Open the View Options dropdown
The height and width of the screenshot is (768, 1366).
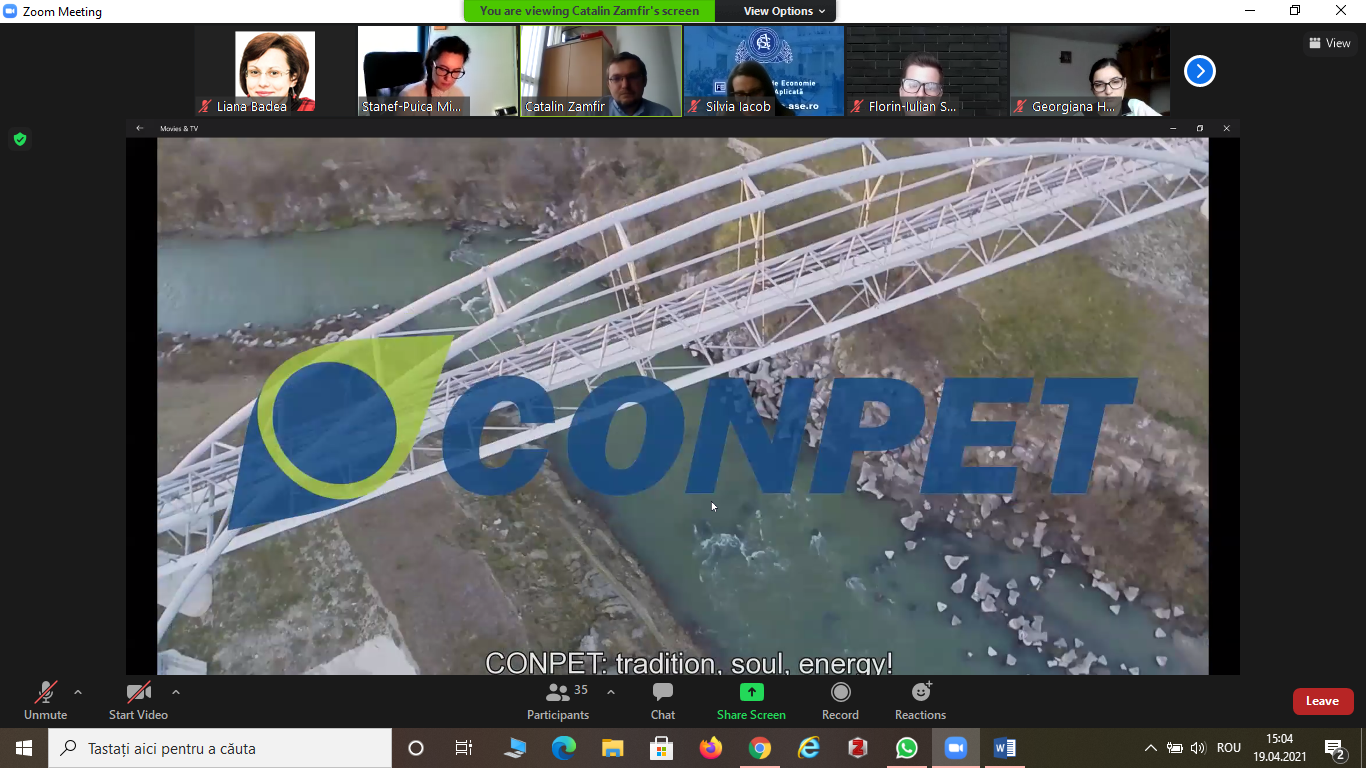pyautogui.click(x=785, y=11)
